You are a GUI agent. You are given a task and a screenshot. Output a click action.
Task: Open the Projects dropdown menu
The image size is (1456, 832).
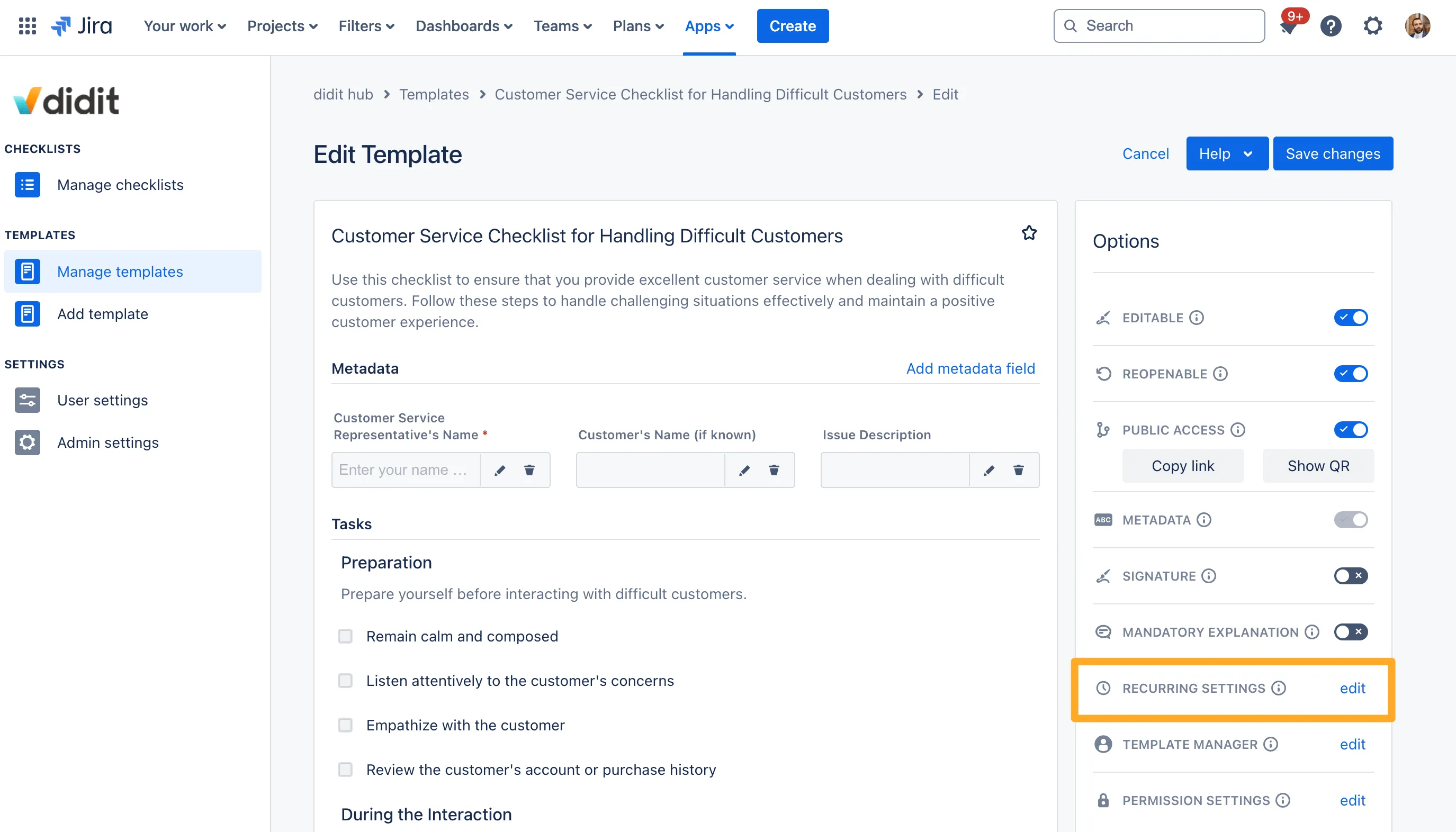[282, 26]
